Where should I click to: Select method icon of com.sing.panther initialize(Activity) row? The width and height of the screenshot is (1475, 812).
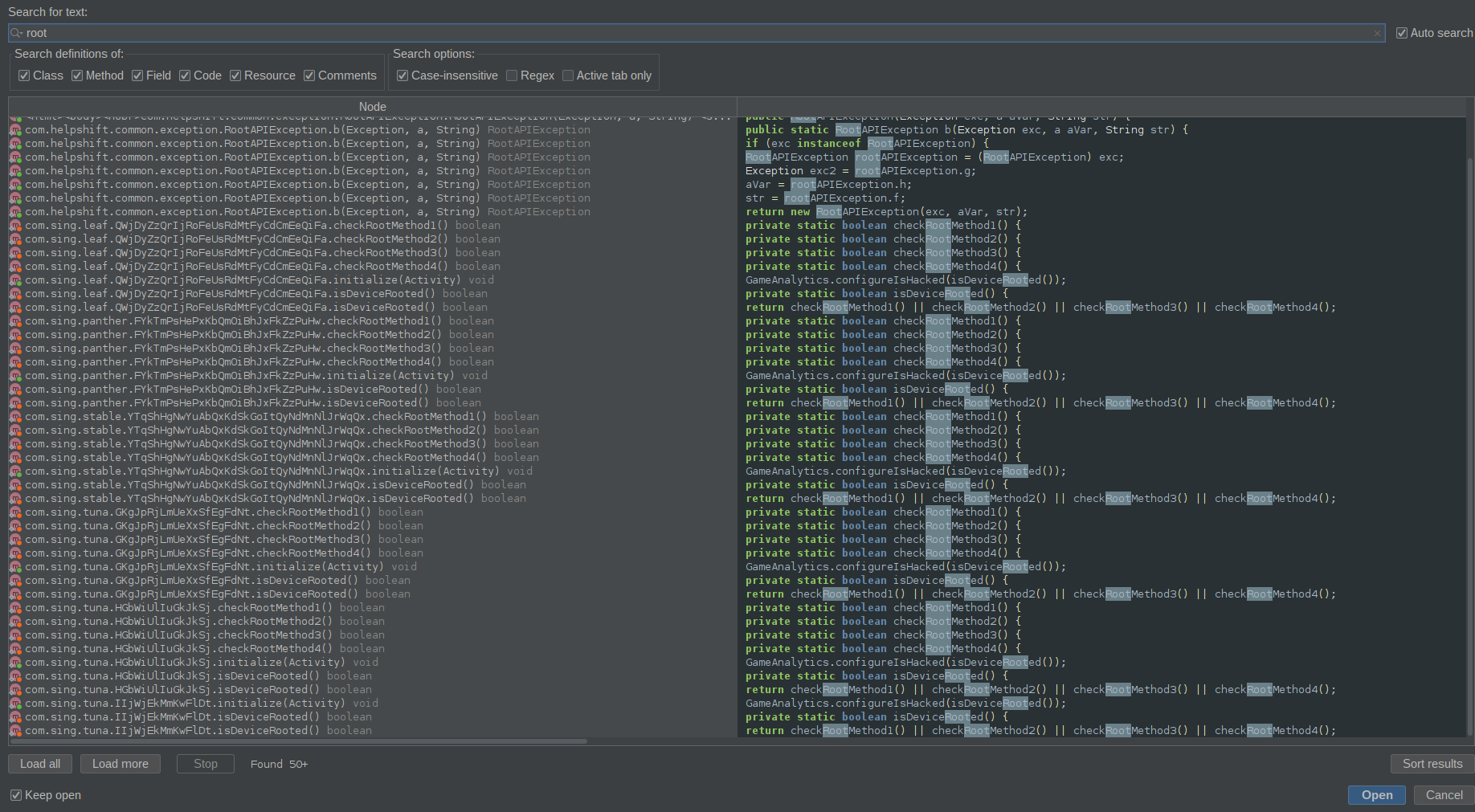coord(15,376)
